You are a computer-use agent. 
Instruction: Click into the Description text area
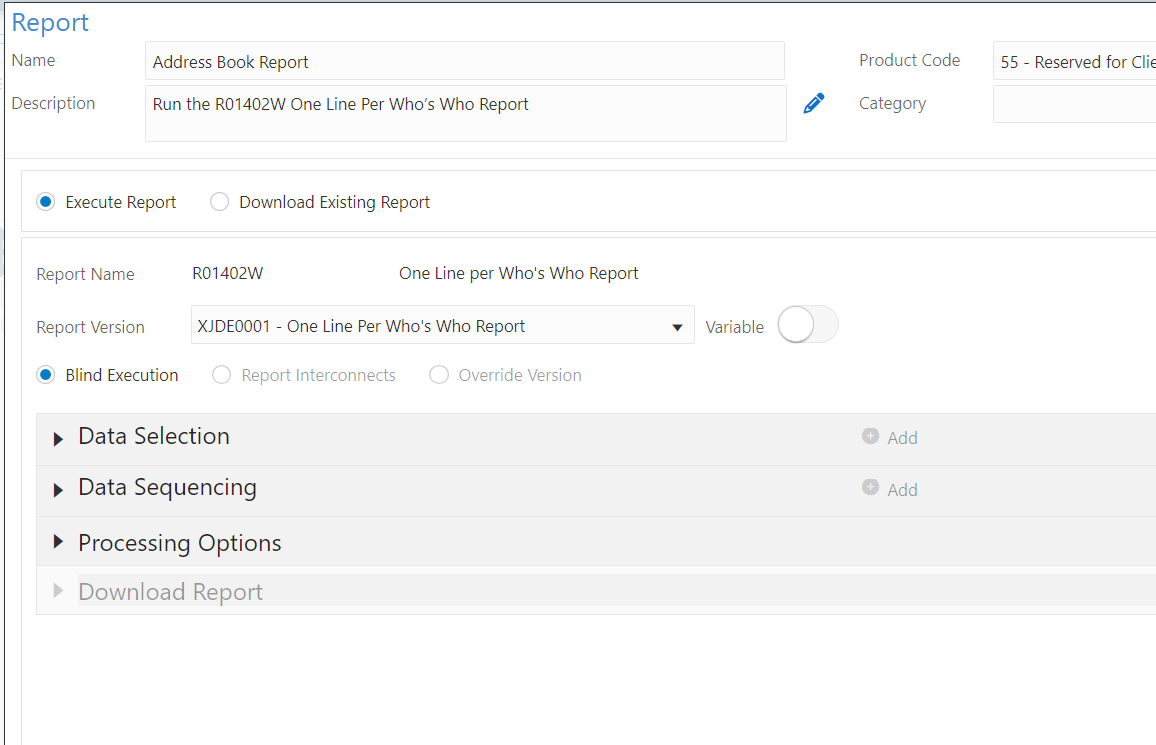pyautogui.click(x=465, y=113)
